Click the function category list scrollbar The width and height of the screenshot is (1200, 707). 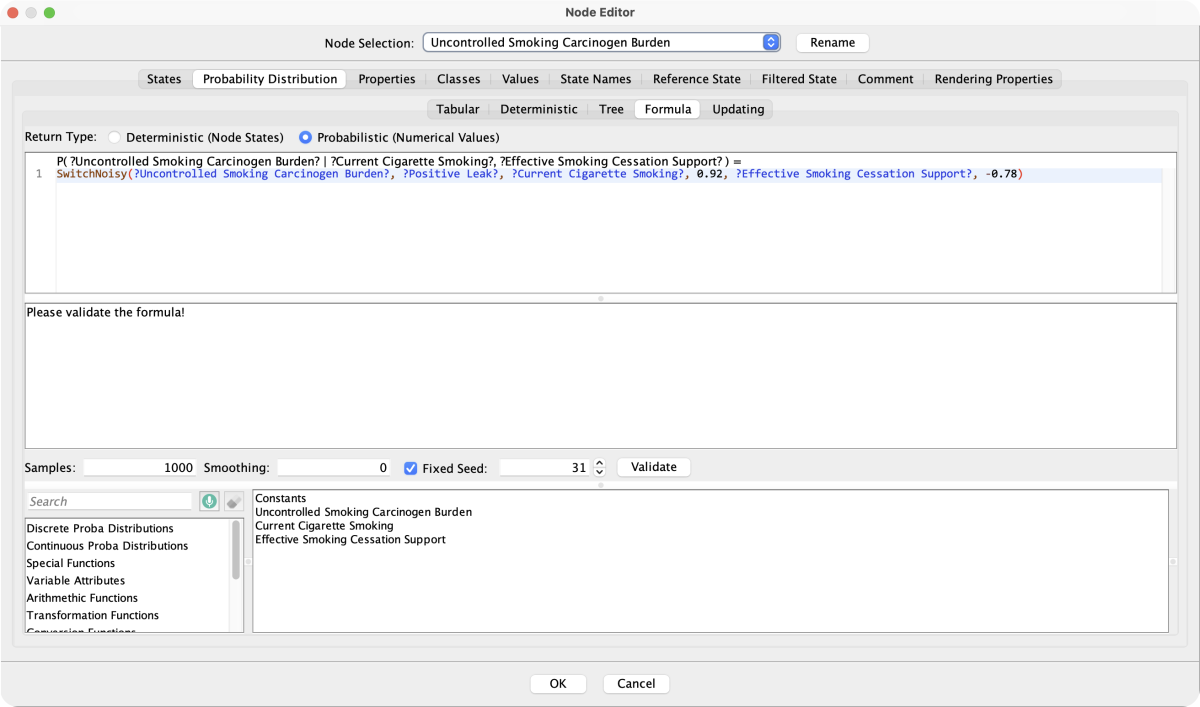click(x=237, y=550)
